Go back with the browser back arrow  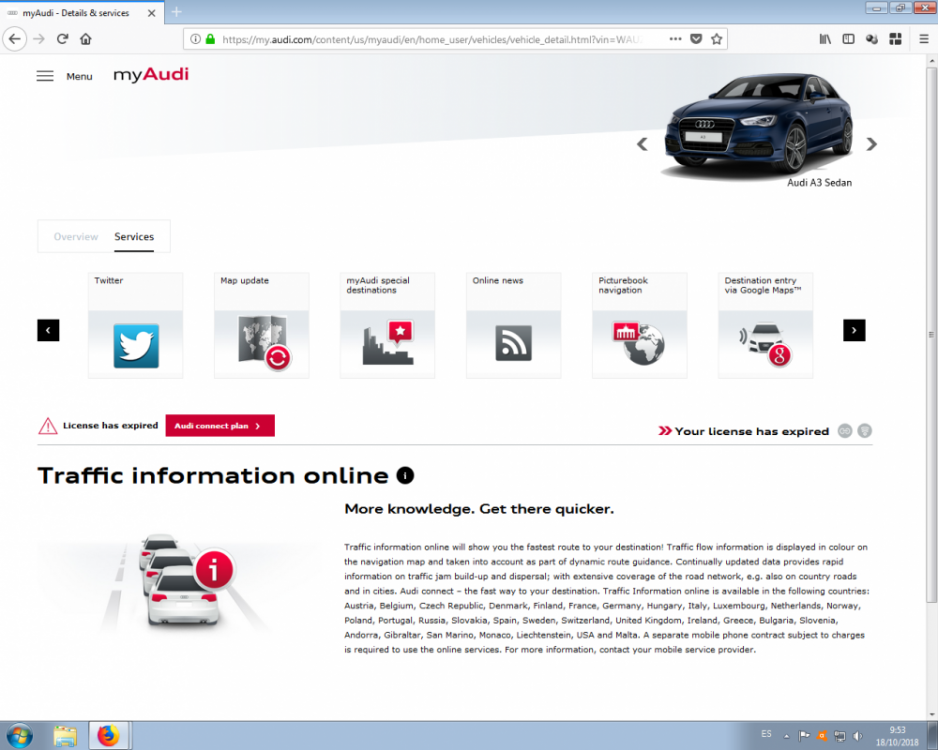[x=15, y=39]
